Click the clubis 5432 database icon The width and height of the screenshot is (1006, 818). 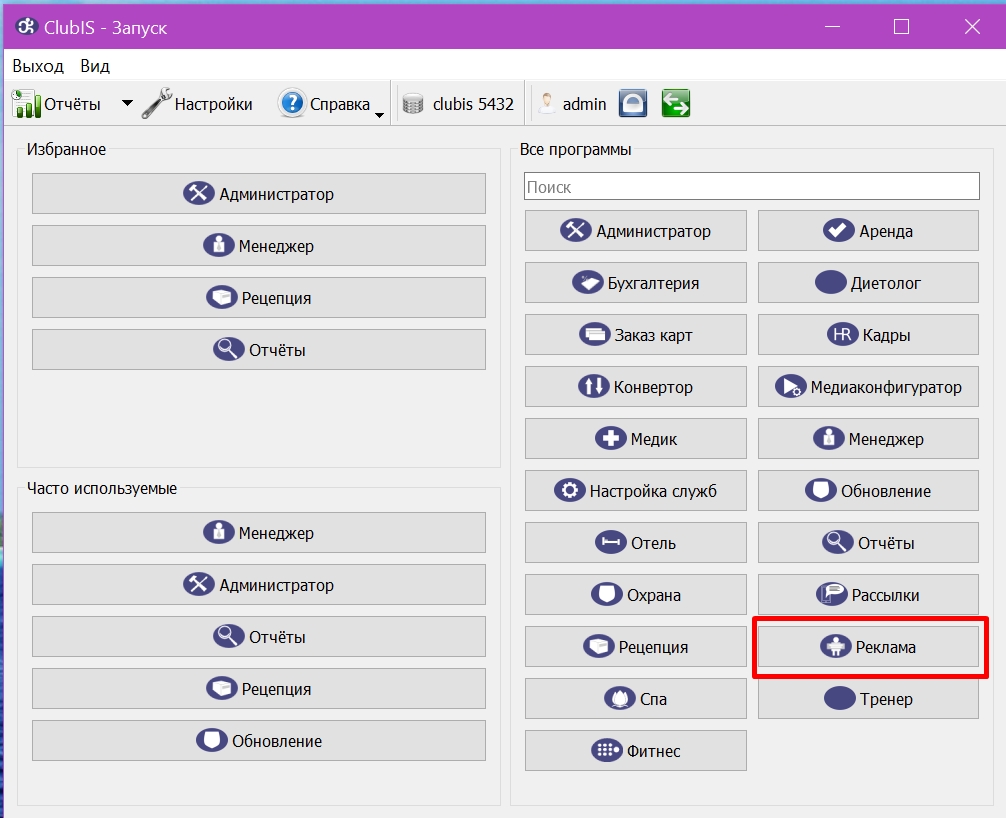(413, 104)
